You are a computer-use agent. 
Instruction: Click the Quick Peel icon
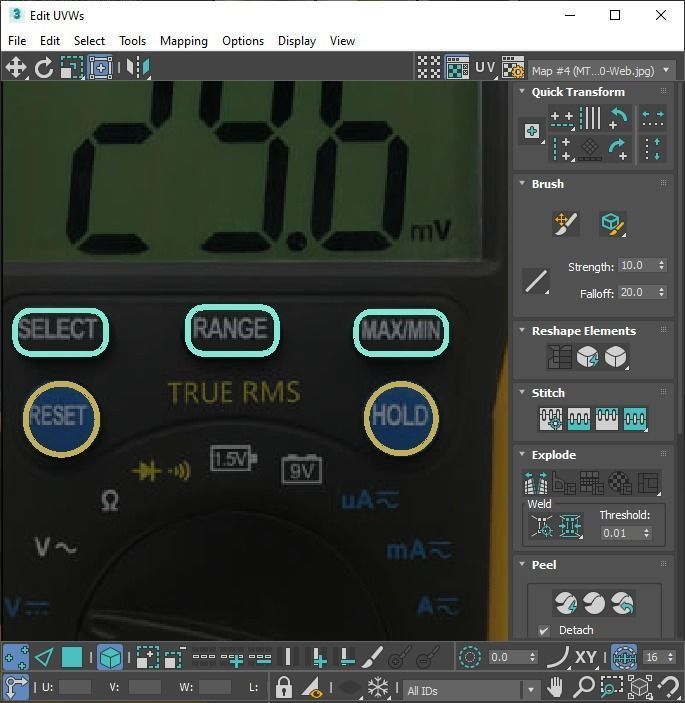coord(566,603)
